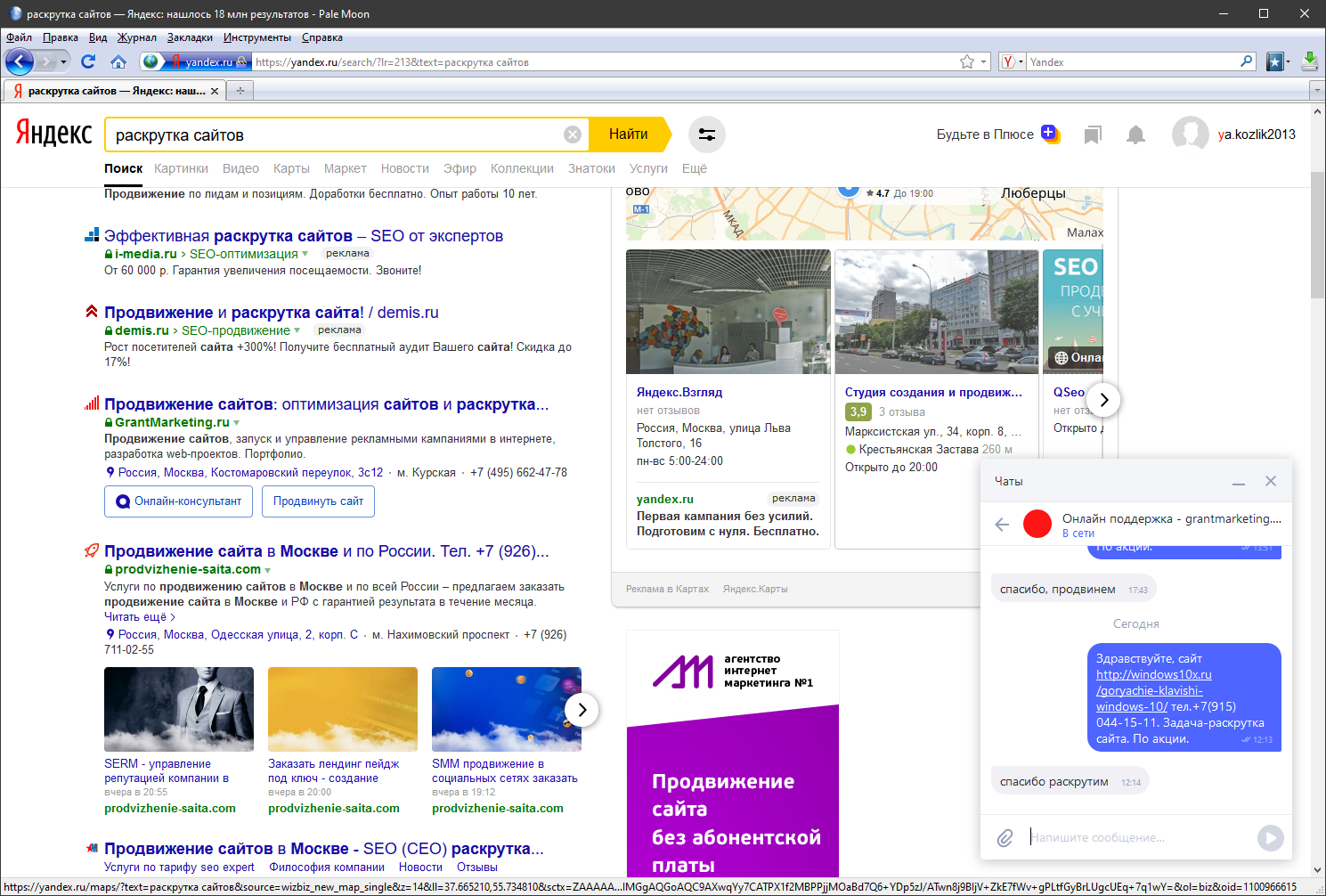Viewport: 1326px width, 896px height.
Task: Open the Яндекс.Взгляд office photo
Action: click(728, 312)
